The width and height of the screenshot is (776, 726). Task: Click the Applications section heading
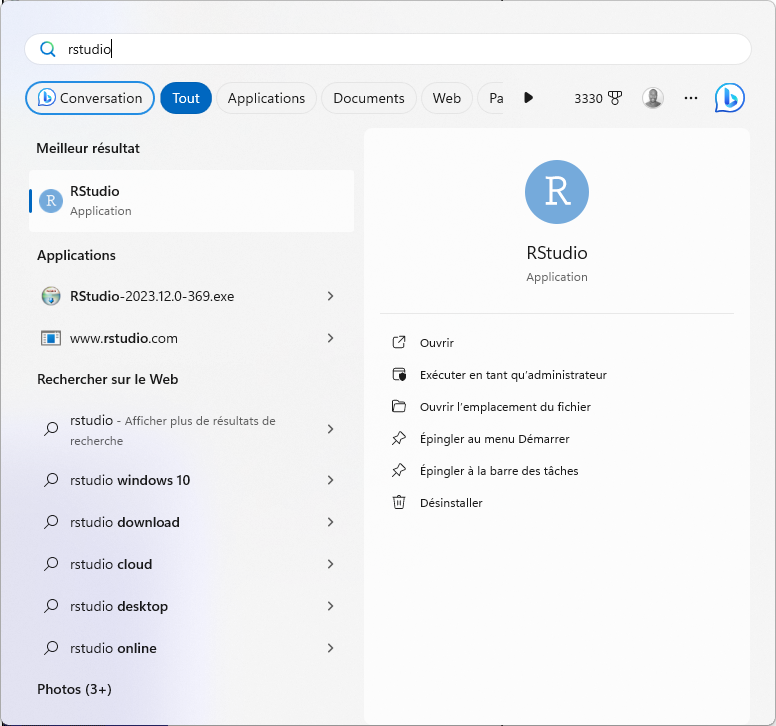point(76,255)
